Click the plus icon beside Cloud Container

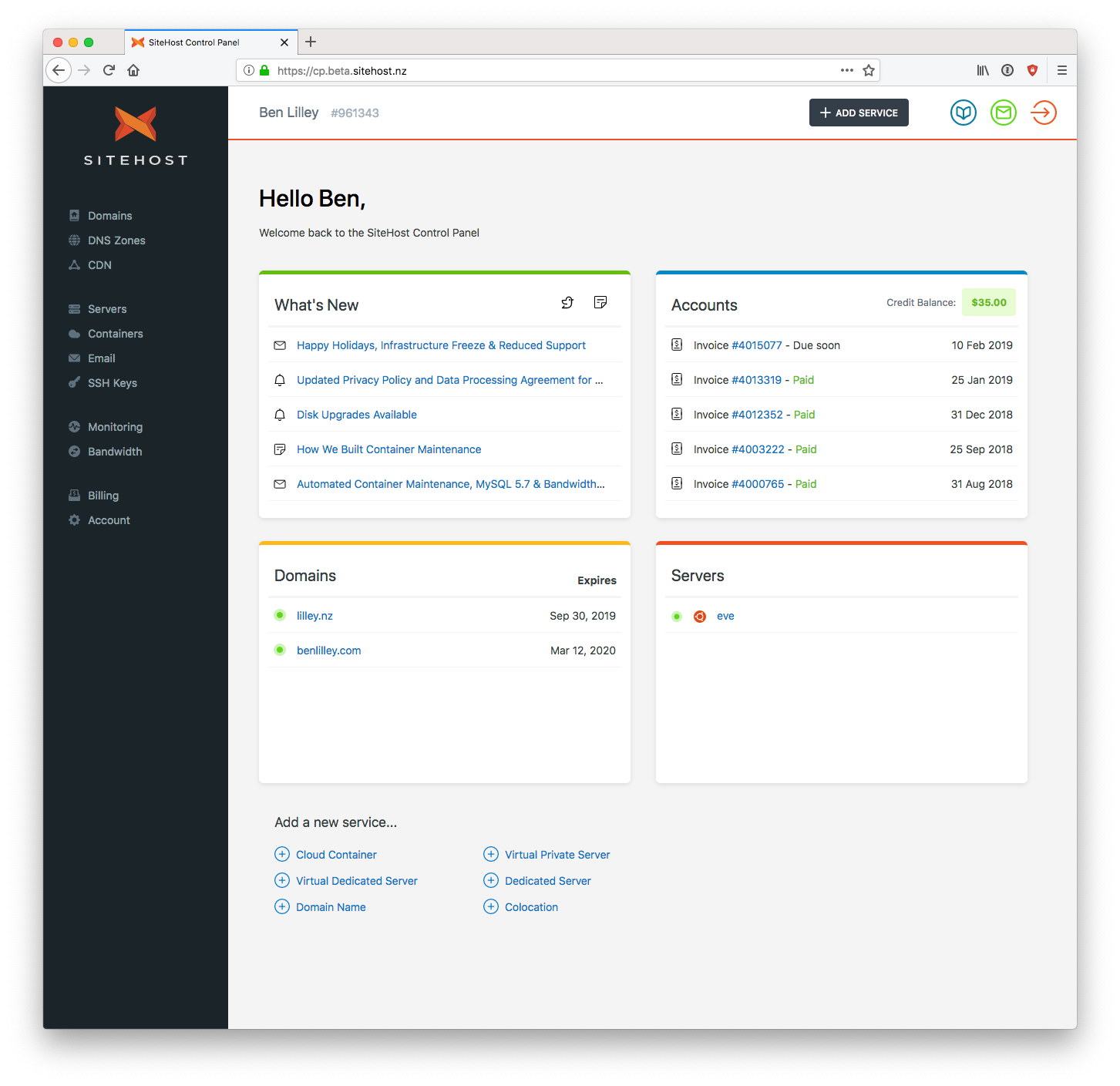(282, 854)
